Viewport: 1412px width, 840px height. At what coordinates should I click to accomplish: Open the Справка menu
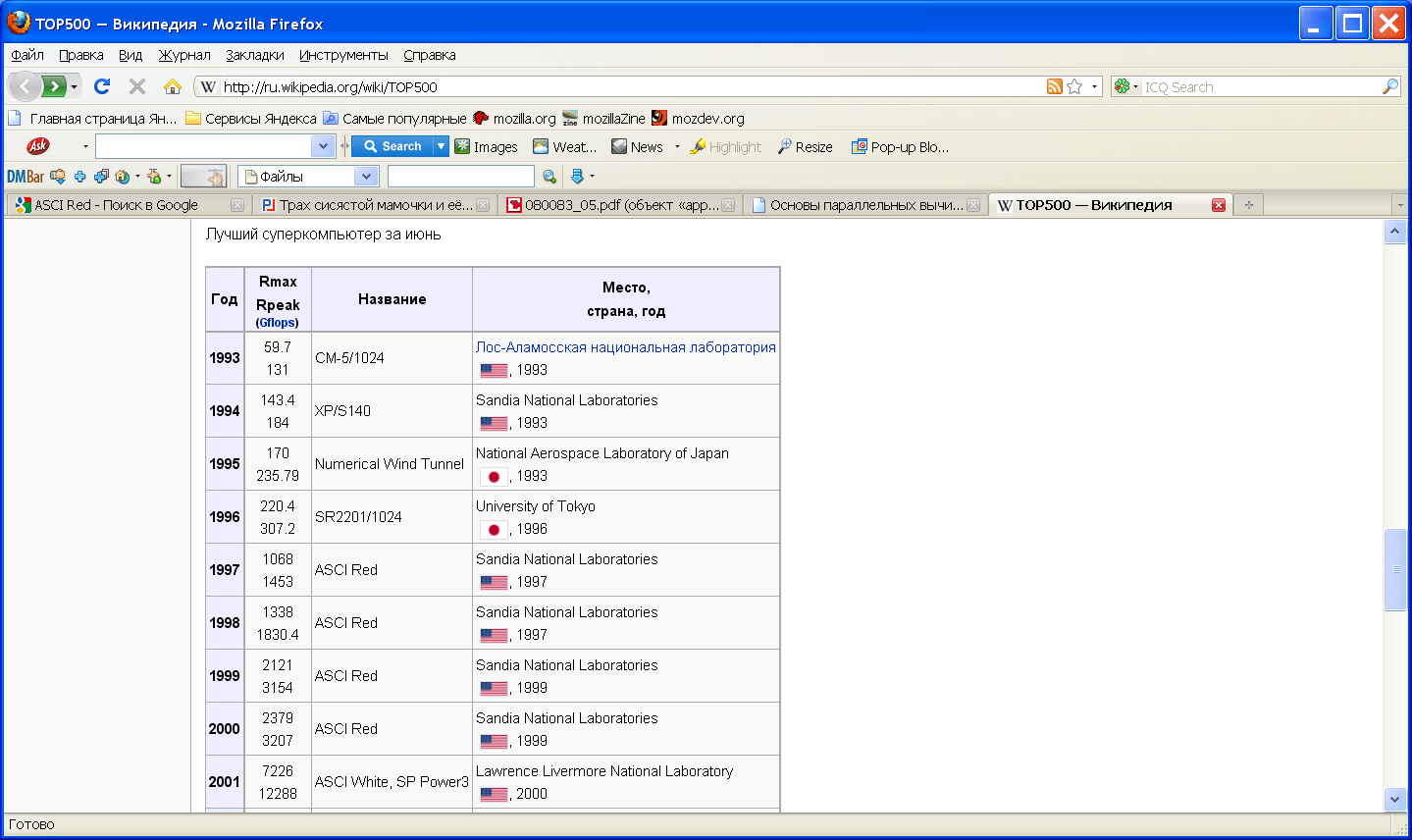430,55
